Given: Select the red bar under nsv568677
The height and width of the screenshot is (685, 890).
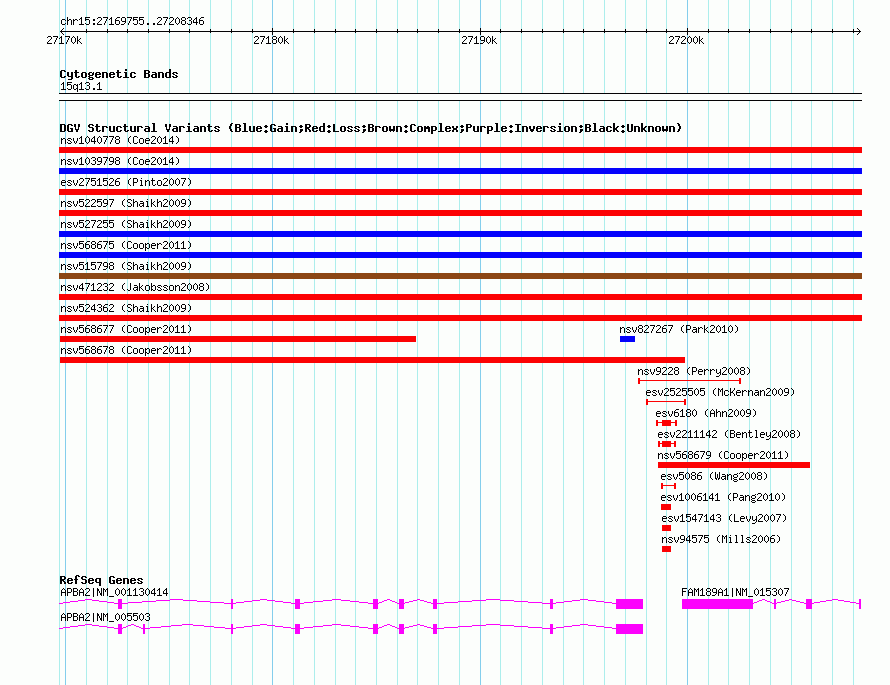Looking at the screenshot, I should point(237,339).
